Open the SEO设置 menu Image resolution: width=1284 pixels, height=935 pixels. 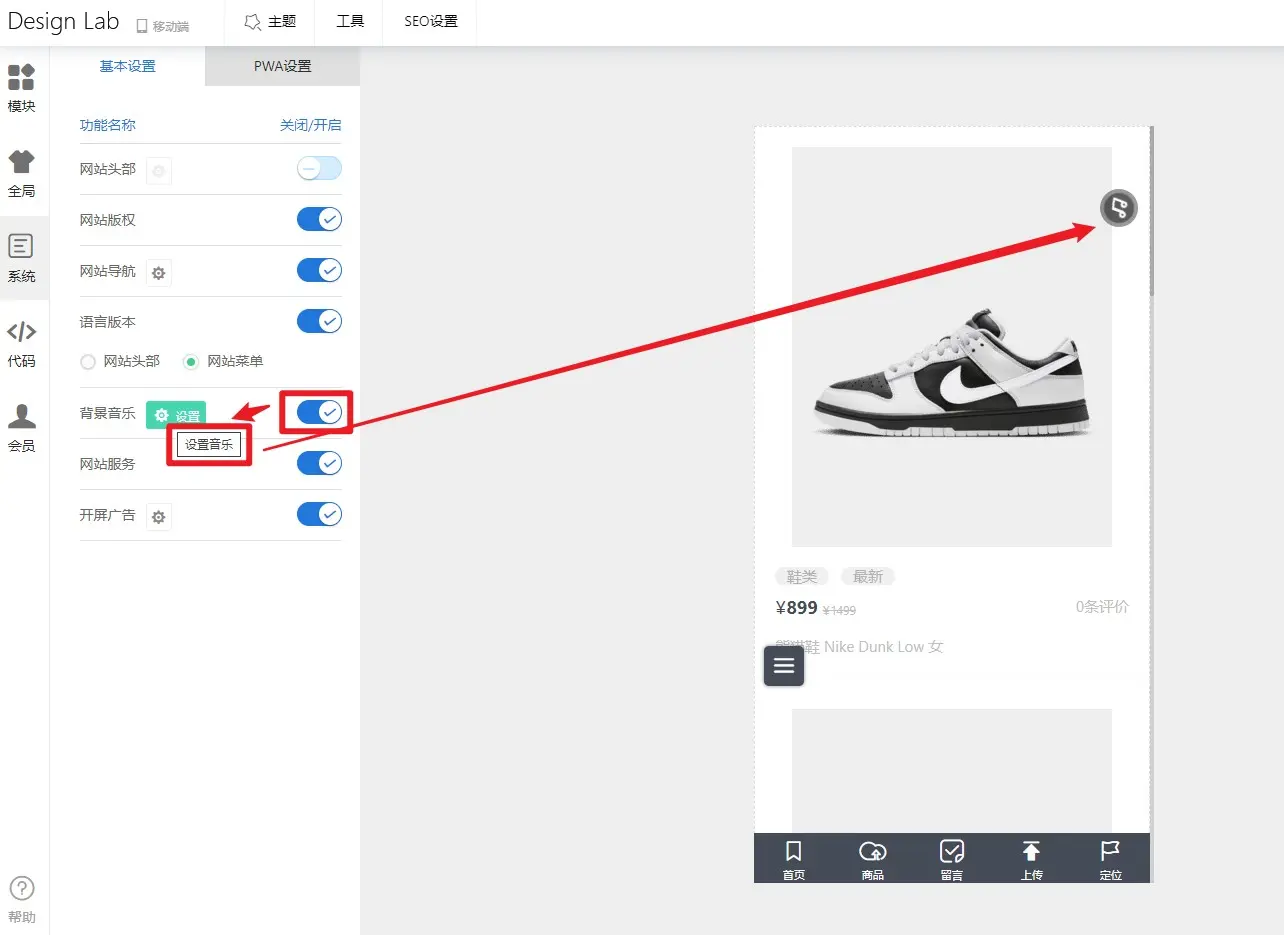[430, 22]
